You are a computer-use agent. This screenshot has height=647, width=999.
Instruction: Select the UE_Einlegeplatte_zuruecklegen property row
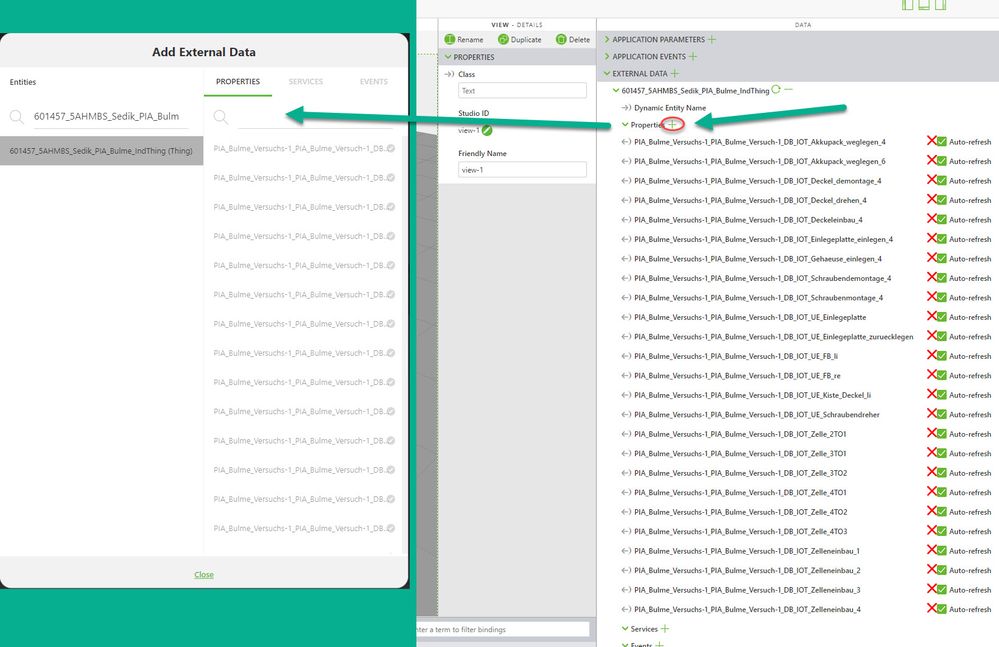click(773, 336)
